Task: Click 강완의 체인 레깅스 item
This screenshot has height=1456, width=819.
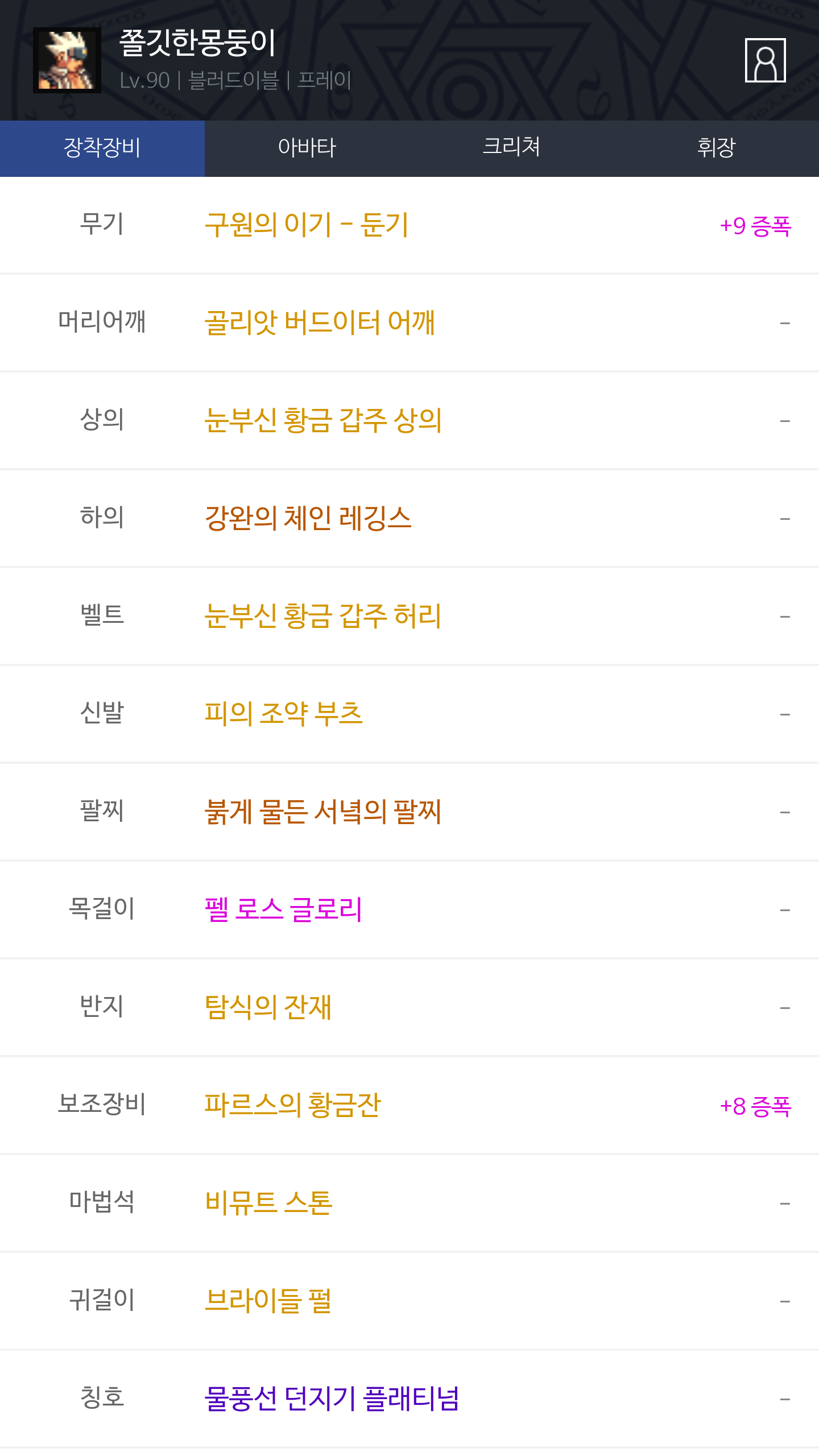Action: point(308,518)
